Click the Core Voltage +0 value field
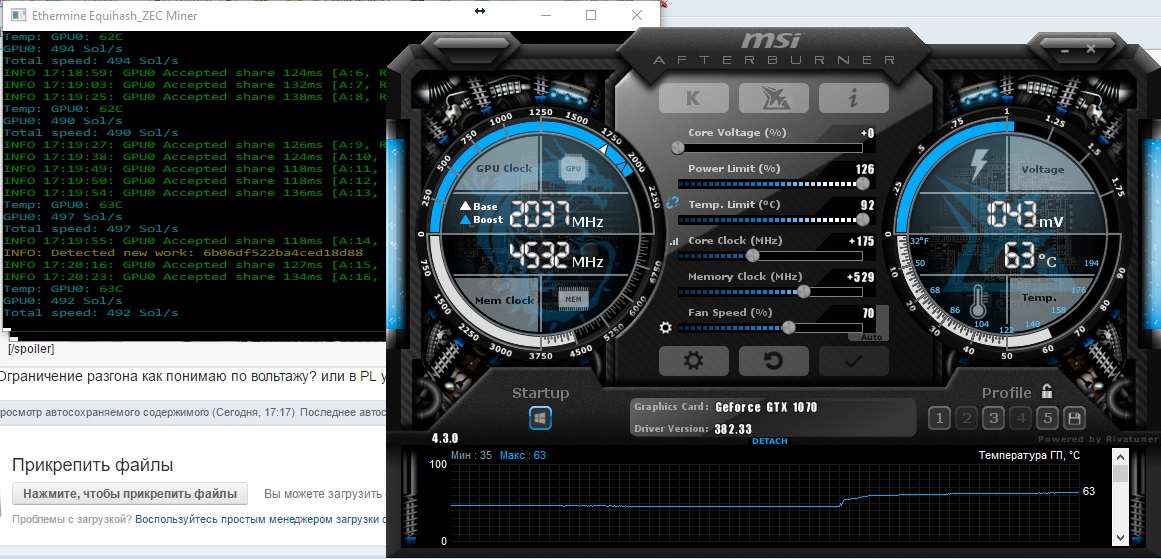 tap(867, 133)
